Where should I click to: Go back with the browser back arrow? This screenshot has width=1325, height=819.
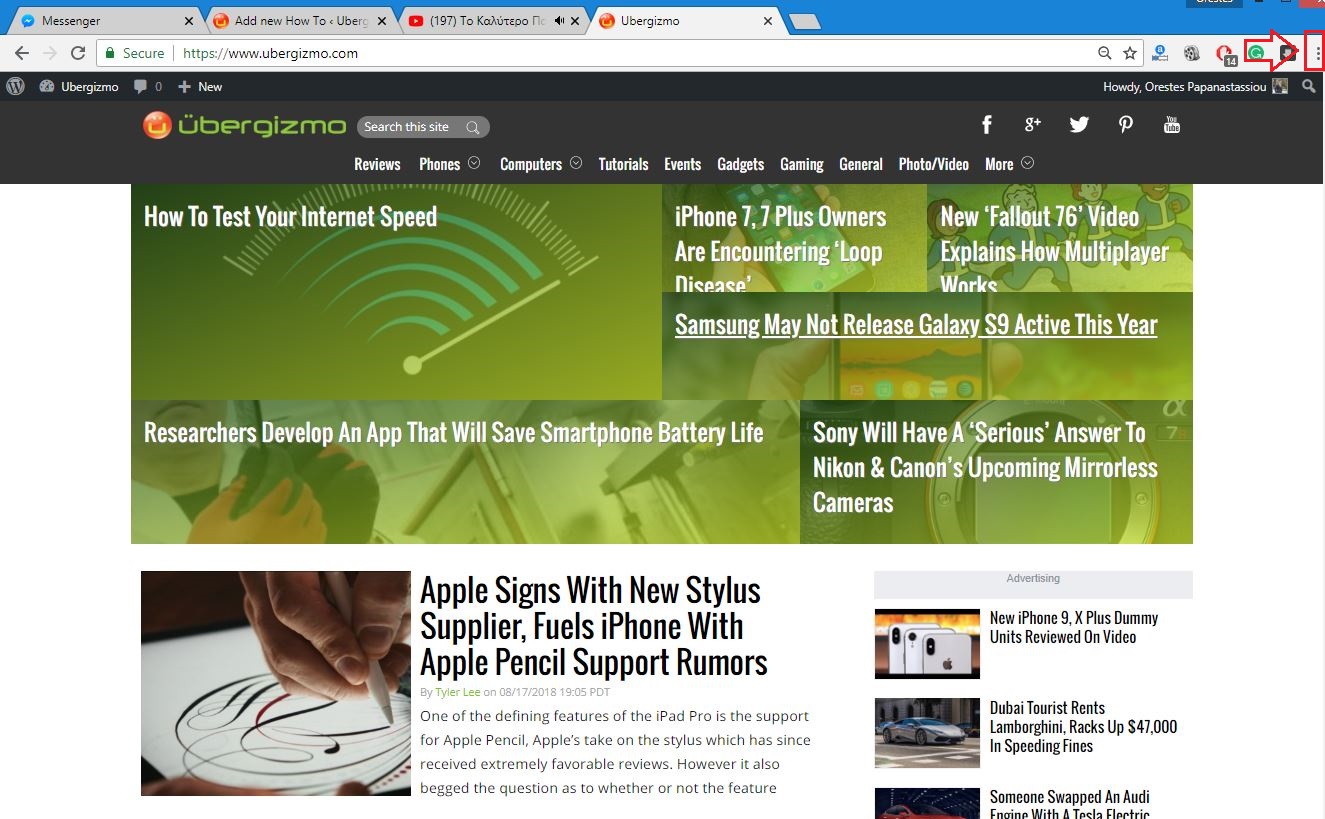click(x=21, y=53)
